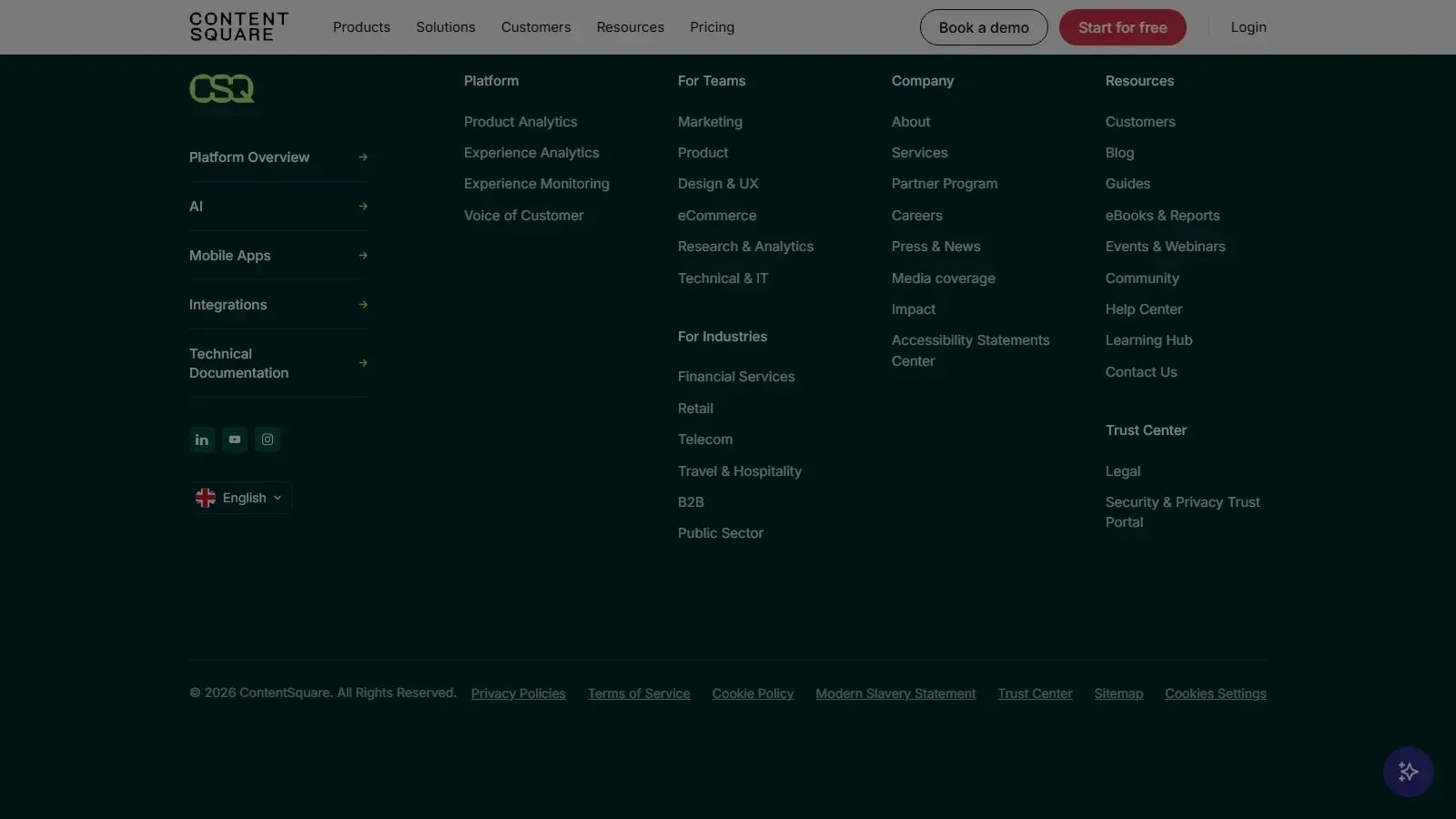Open Modern Slavery Statement link
The image size is (1456, 819).
[895, 693]
